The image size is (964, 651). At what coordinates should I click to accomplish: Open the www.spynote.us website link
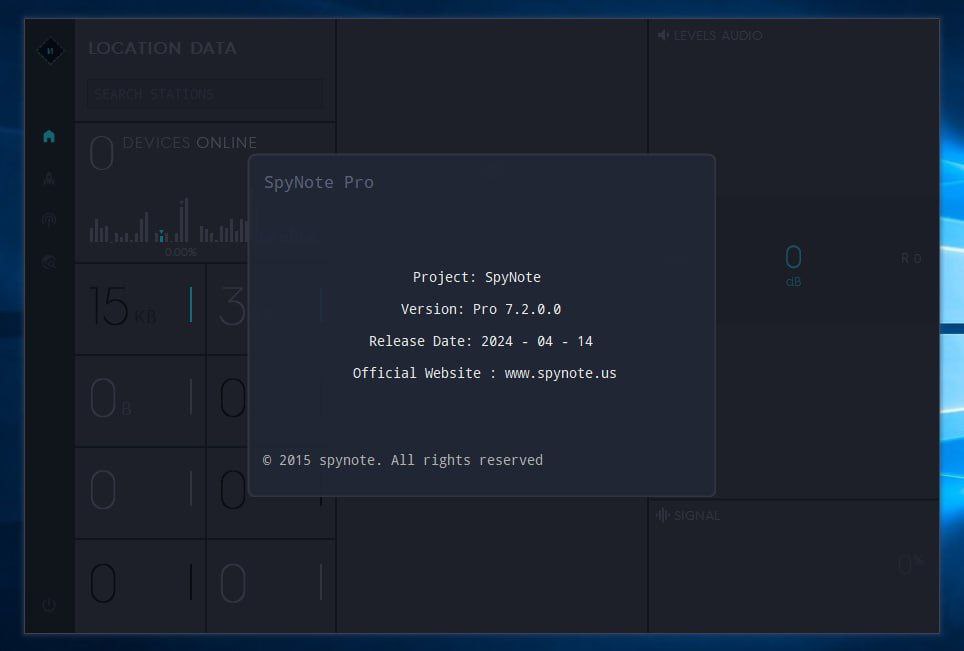[x=560, y=373]
